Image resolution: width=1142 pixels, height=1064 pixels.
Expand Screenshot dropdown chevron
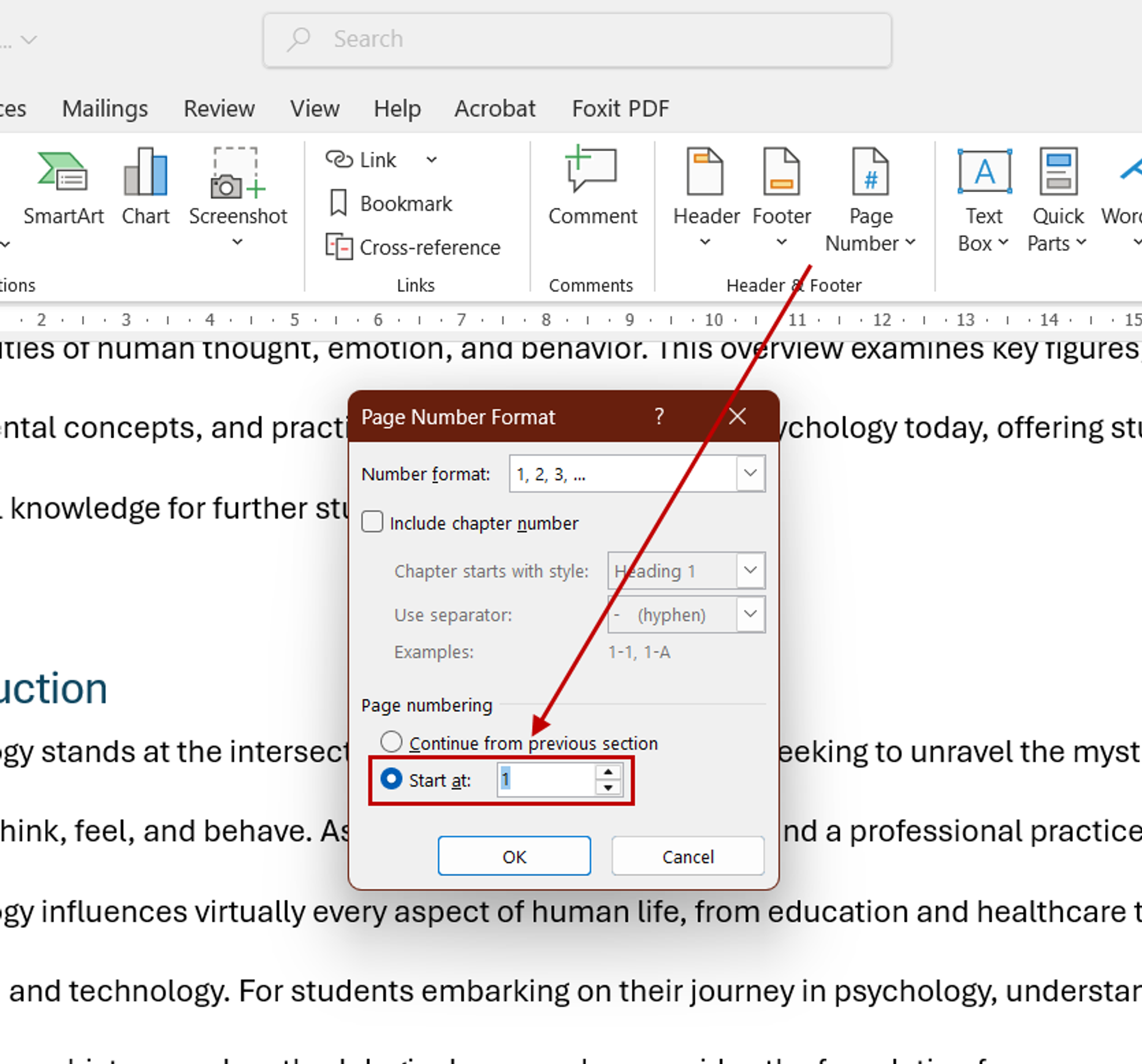(237, 242)
